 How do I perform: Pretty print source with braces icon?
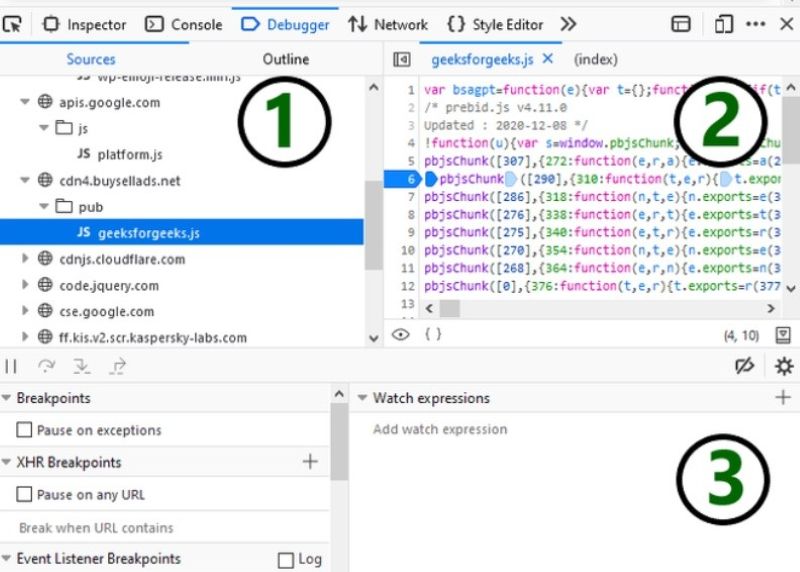433,334
